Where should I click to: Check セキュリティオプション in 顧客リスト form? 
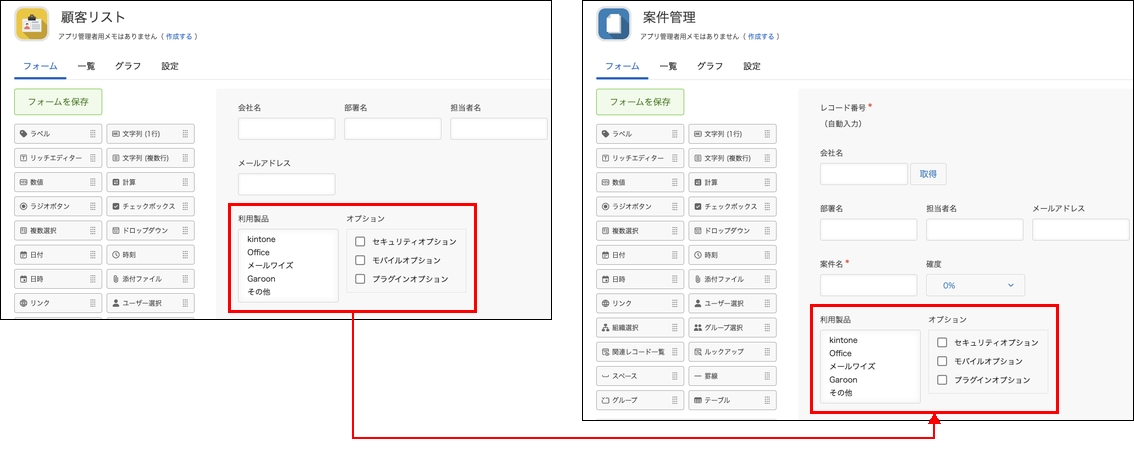pos(360,241)
